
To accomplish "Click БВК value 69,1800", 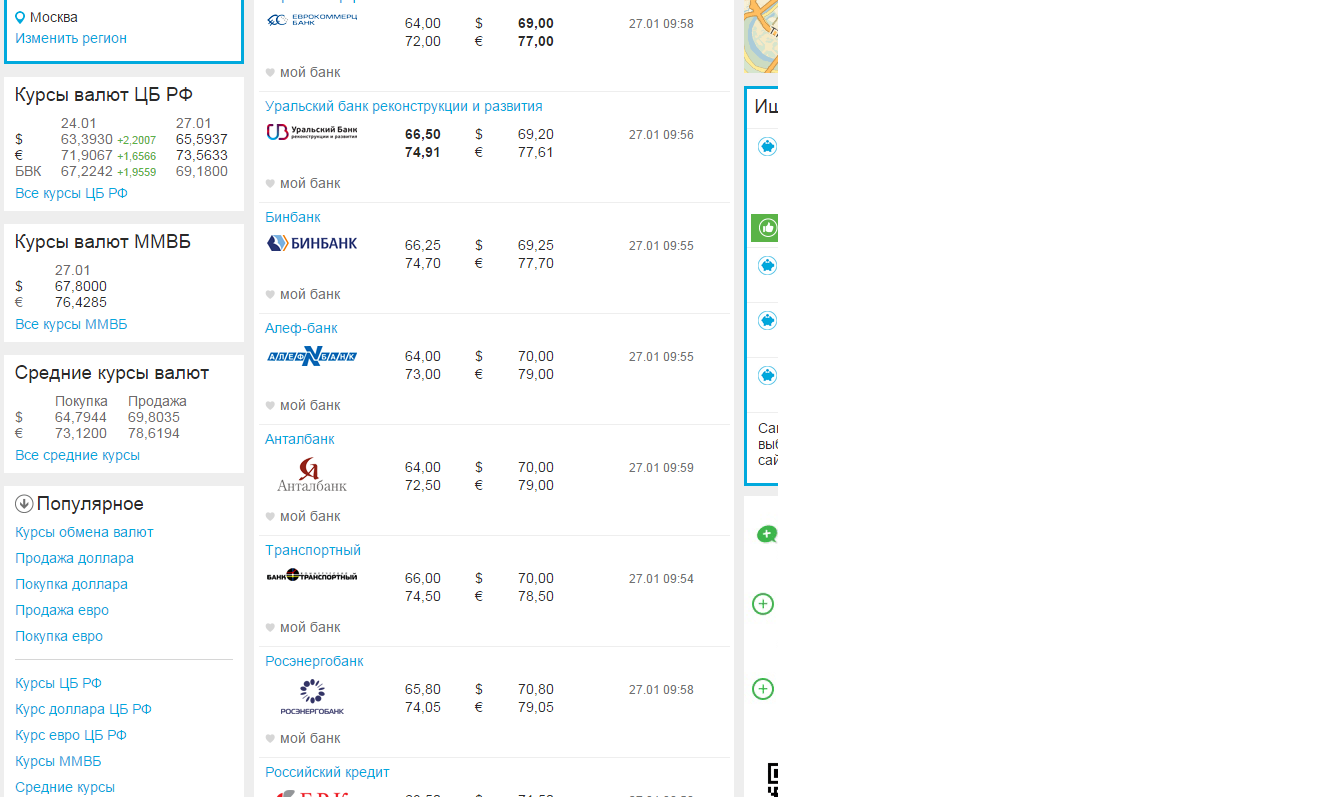I will [x=202, y=171].
